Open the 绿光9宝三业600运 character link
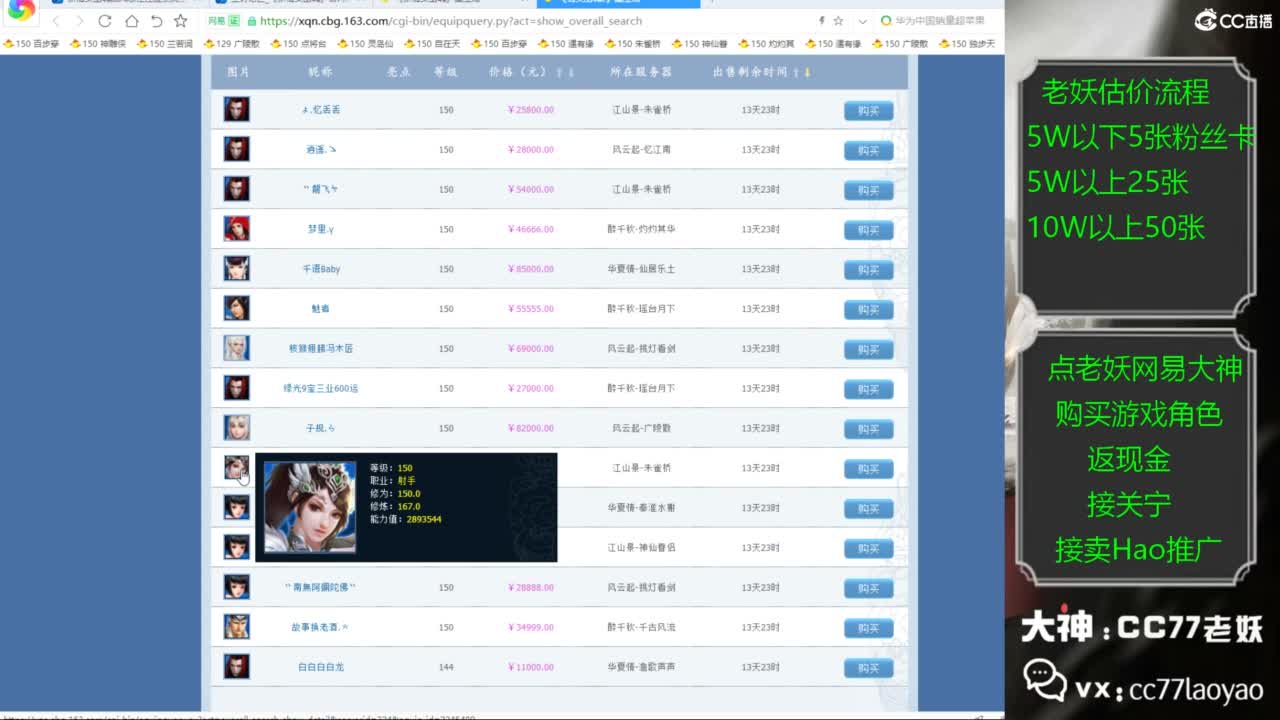Viewport: 1280px width, 720px height. (321, 388)
